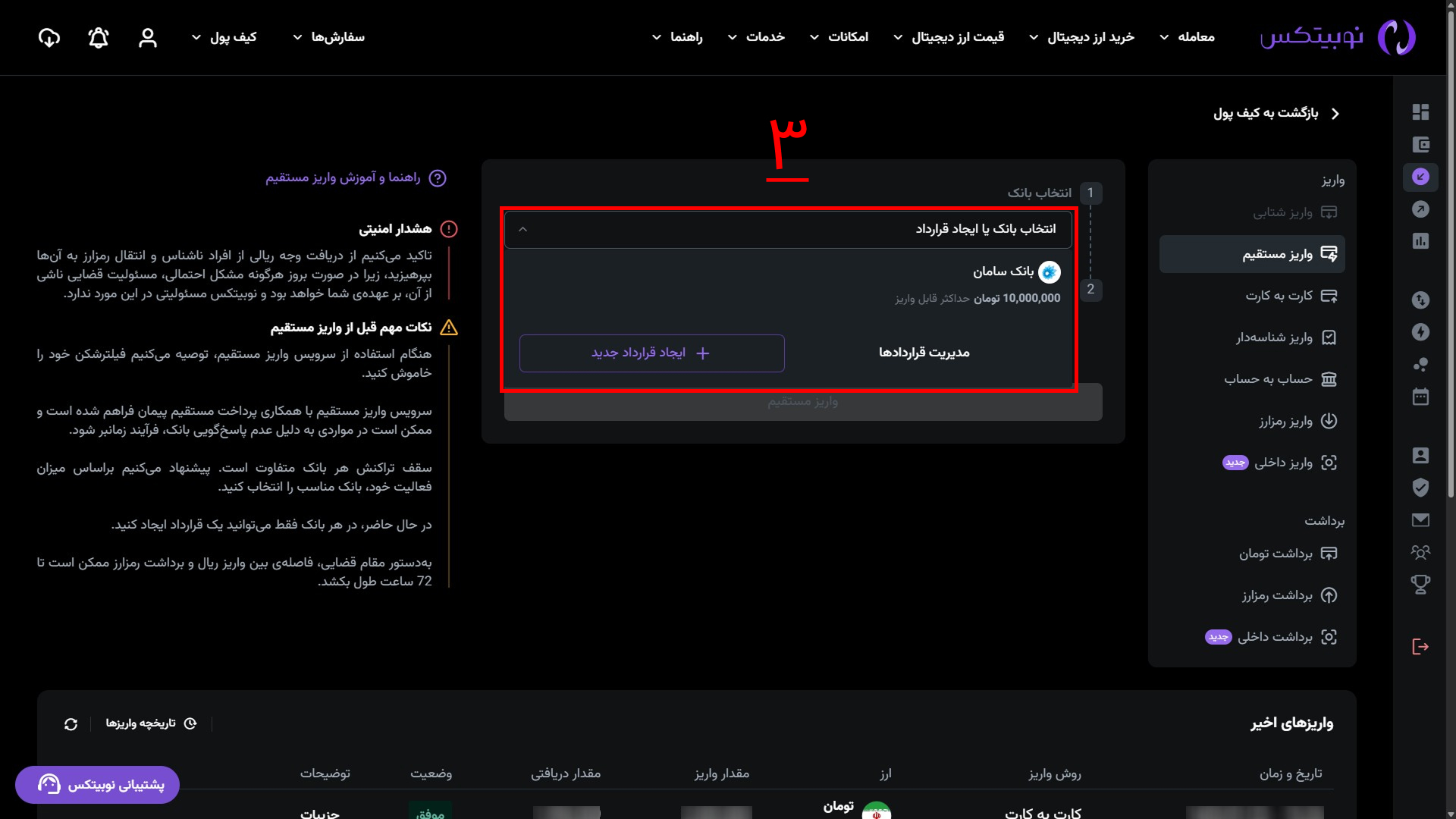Click ایجاد قرارداد جدید button

click(x=651, y=353)
